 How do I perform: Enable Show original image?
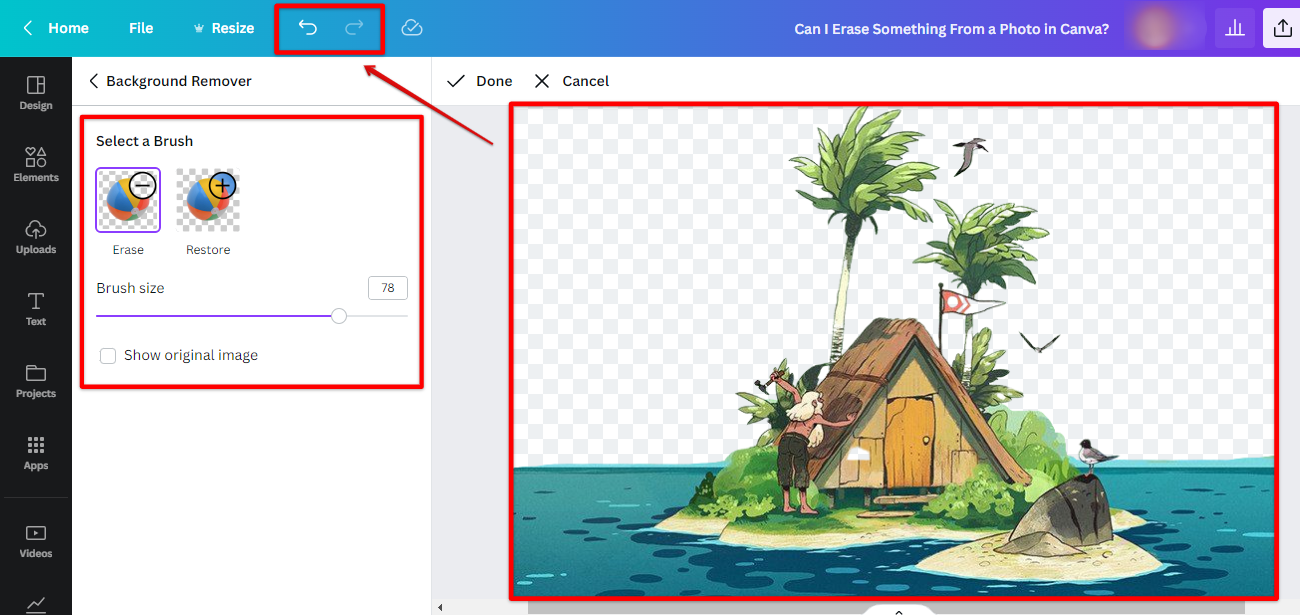(107, 355)
